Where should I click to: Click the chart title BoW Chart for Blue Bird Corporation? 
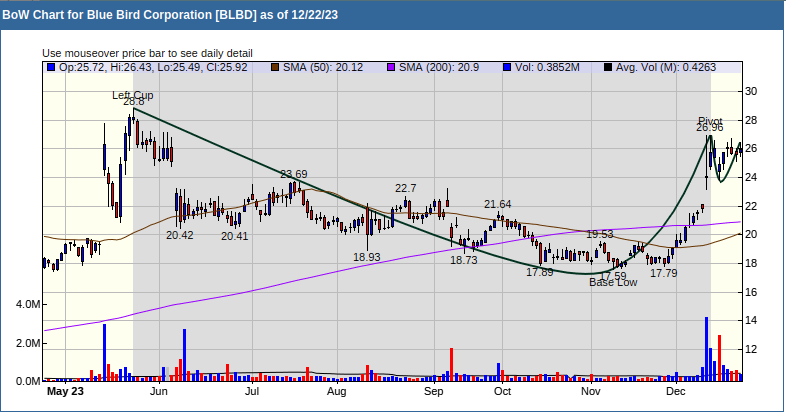(x=170, y=15)
